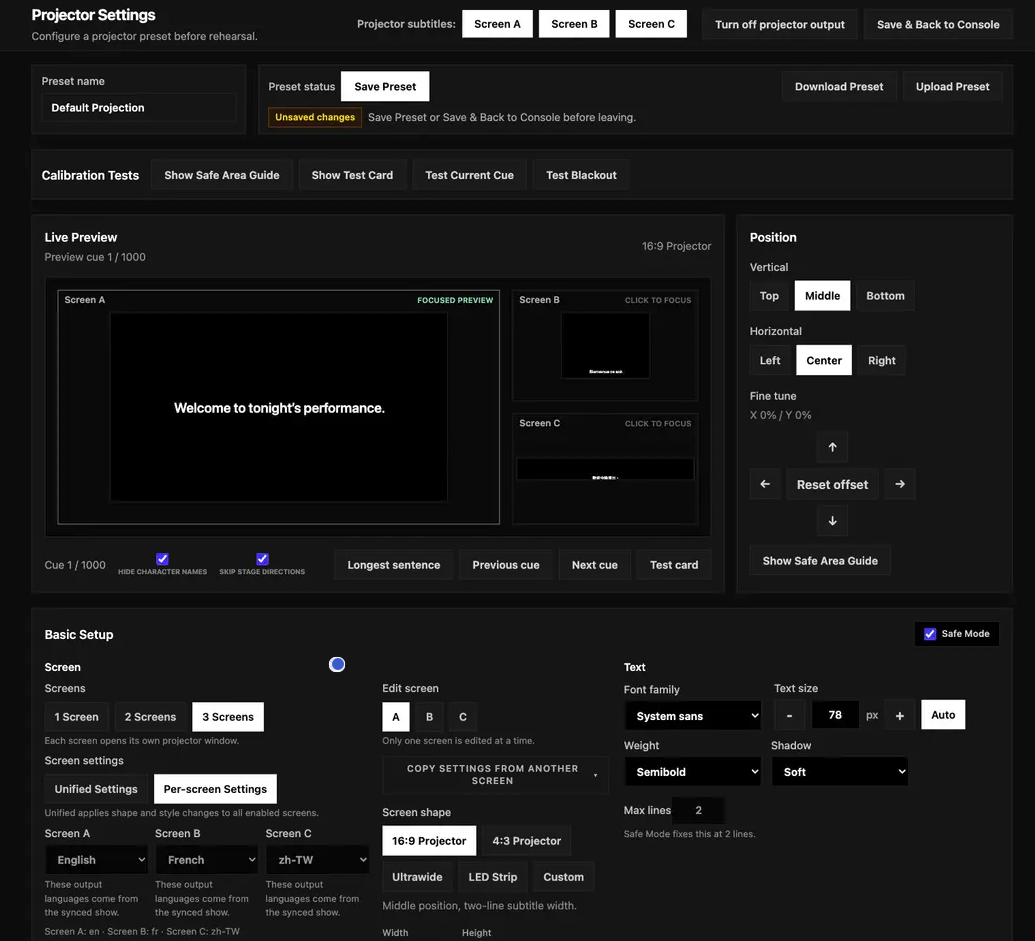The width and height of the screenshot is (1035, 941).
Task: Open Screen C language dropdown showing zh-TW
Action: [x=317, y=860]
